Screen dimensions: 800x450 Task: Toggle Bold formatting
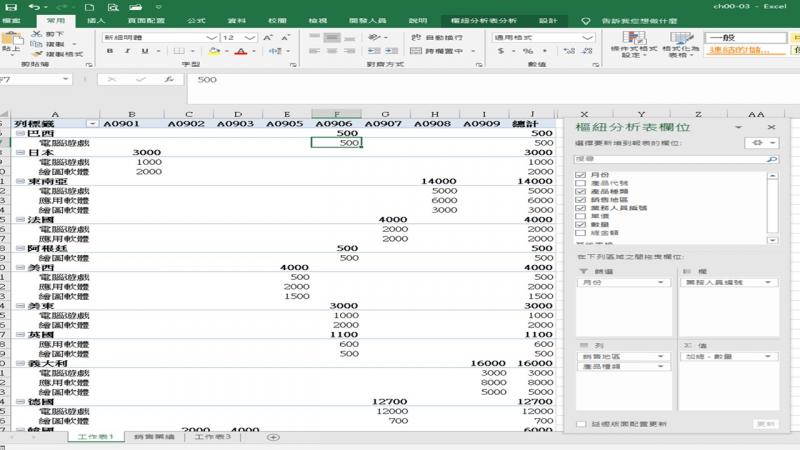tap(110, 51)
